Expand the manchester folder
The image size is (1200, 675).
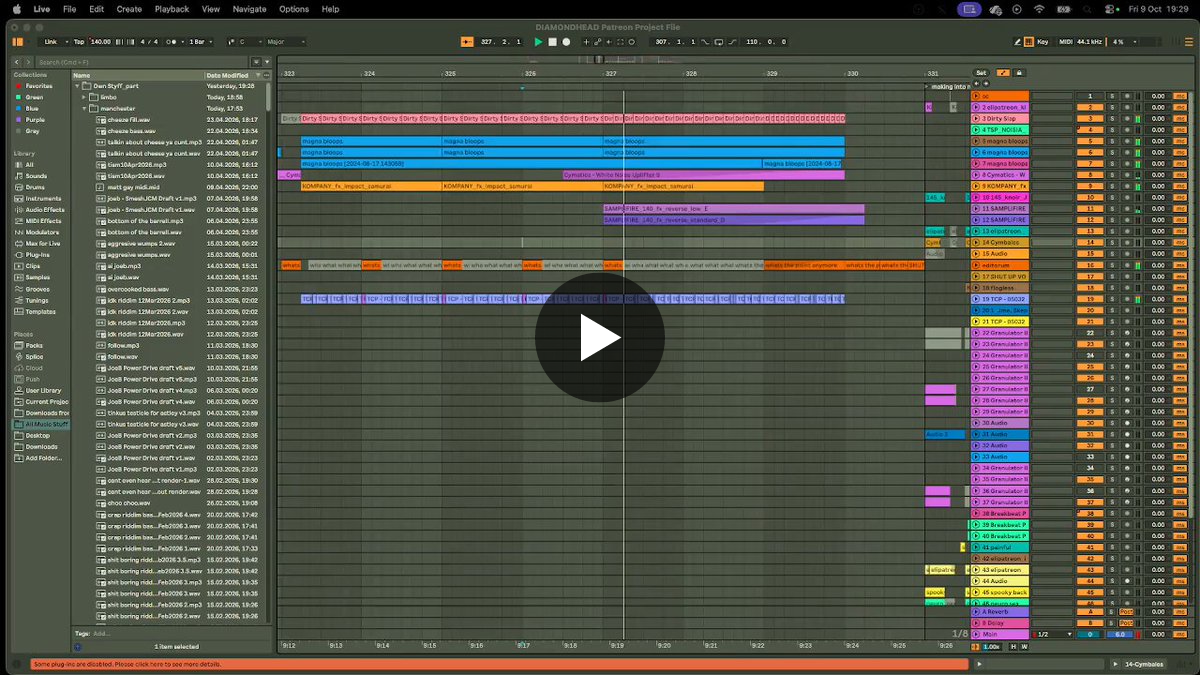[84, 108]
